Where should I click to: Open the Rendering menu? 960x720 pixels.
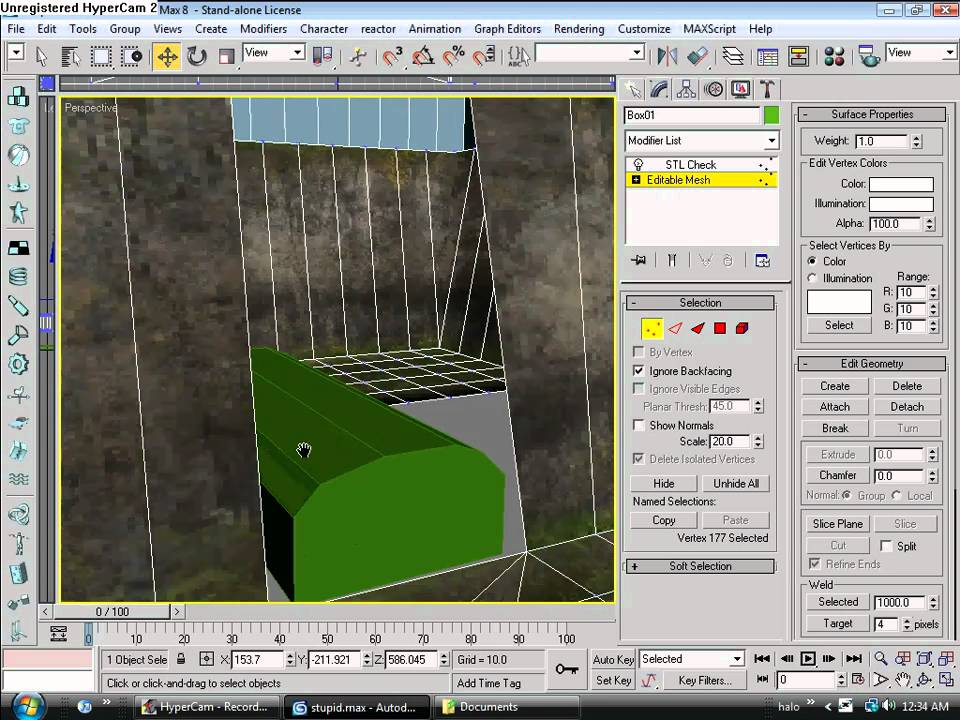[x=579, y=29]
